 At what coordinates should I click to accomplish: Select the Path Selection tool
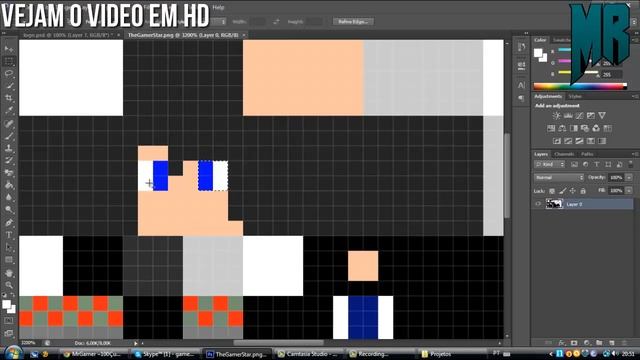pyautogui.click(x=9, y=247)
